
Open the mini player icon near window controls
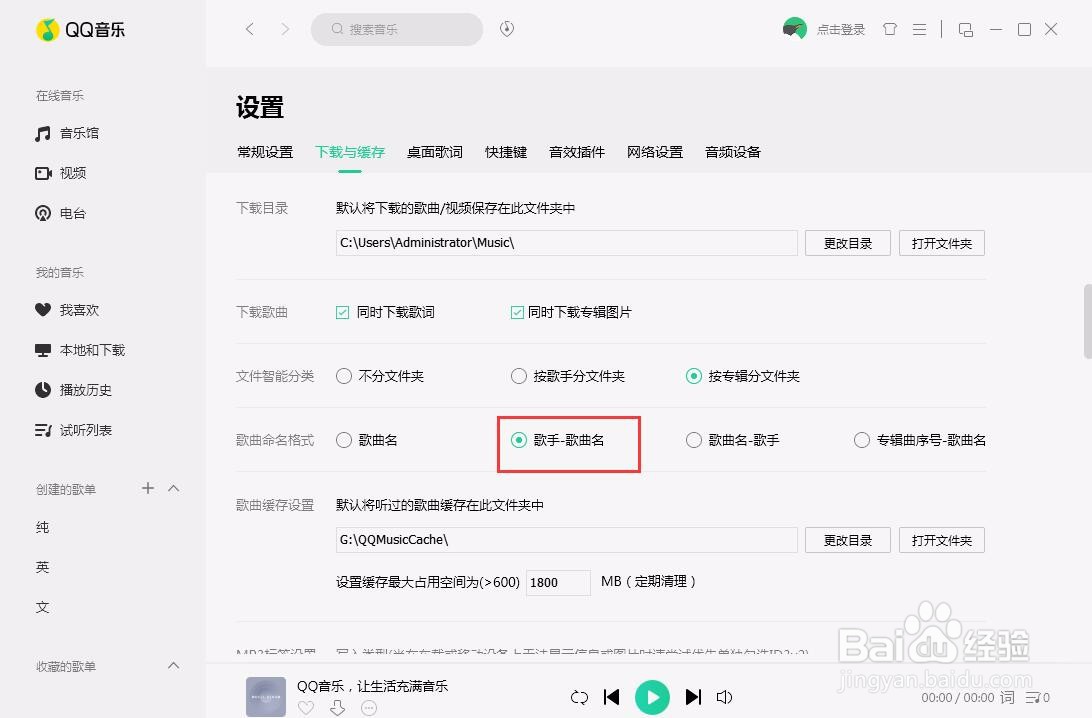click(965, 30)
